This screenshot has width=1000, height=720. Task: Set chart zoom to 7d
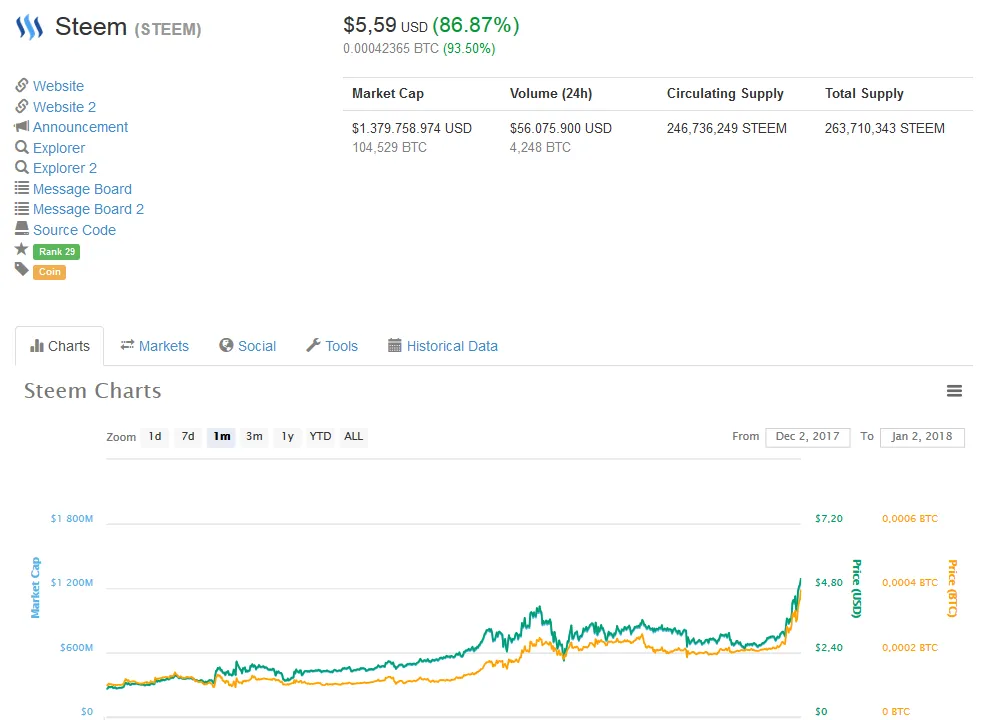(188, 437)
